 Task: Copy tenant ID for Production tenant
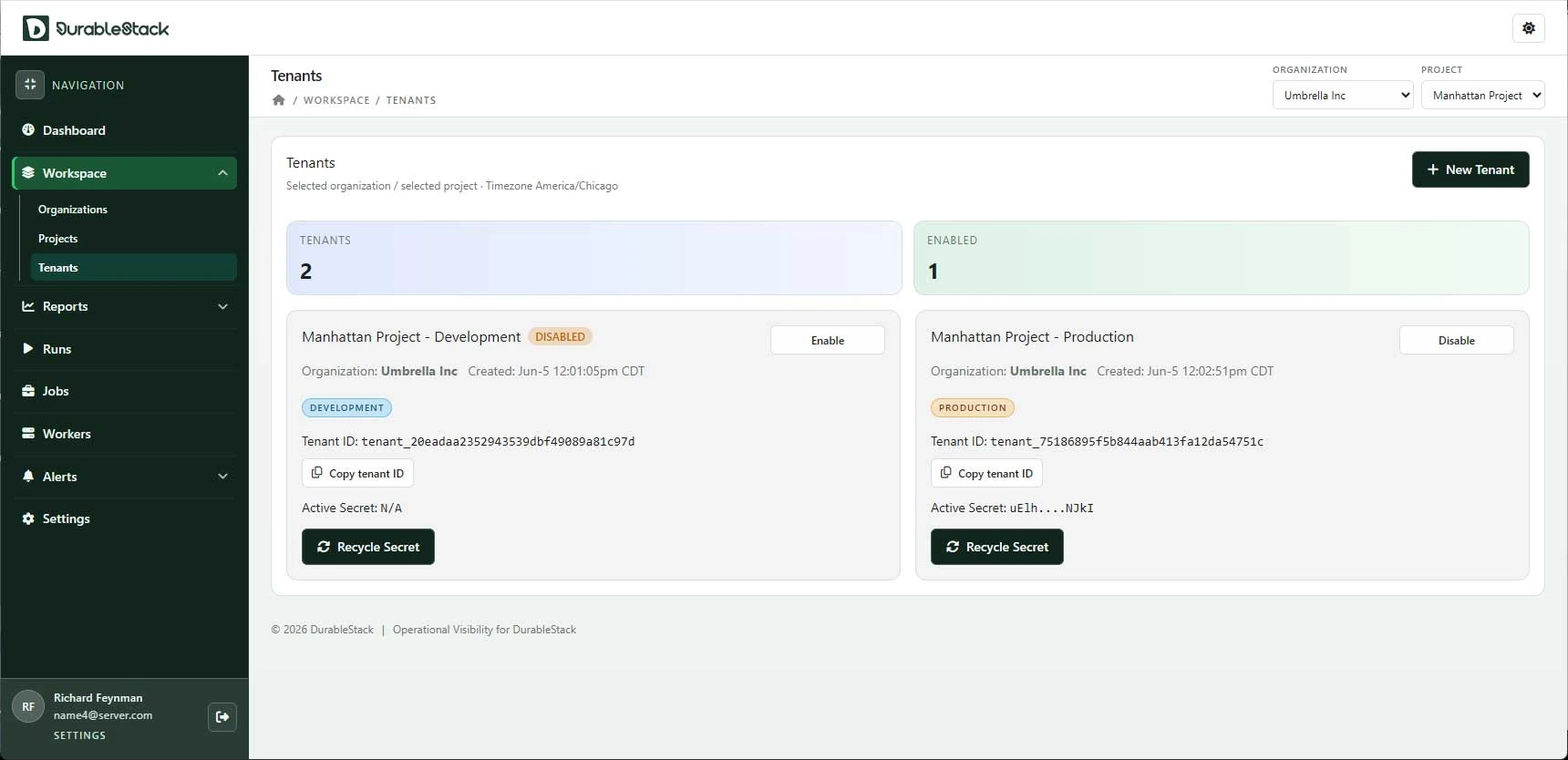click(x=986, y=473)
